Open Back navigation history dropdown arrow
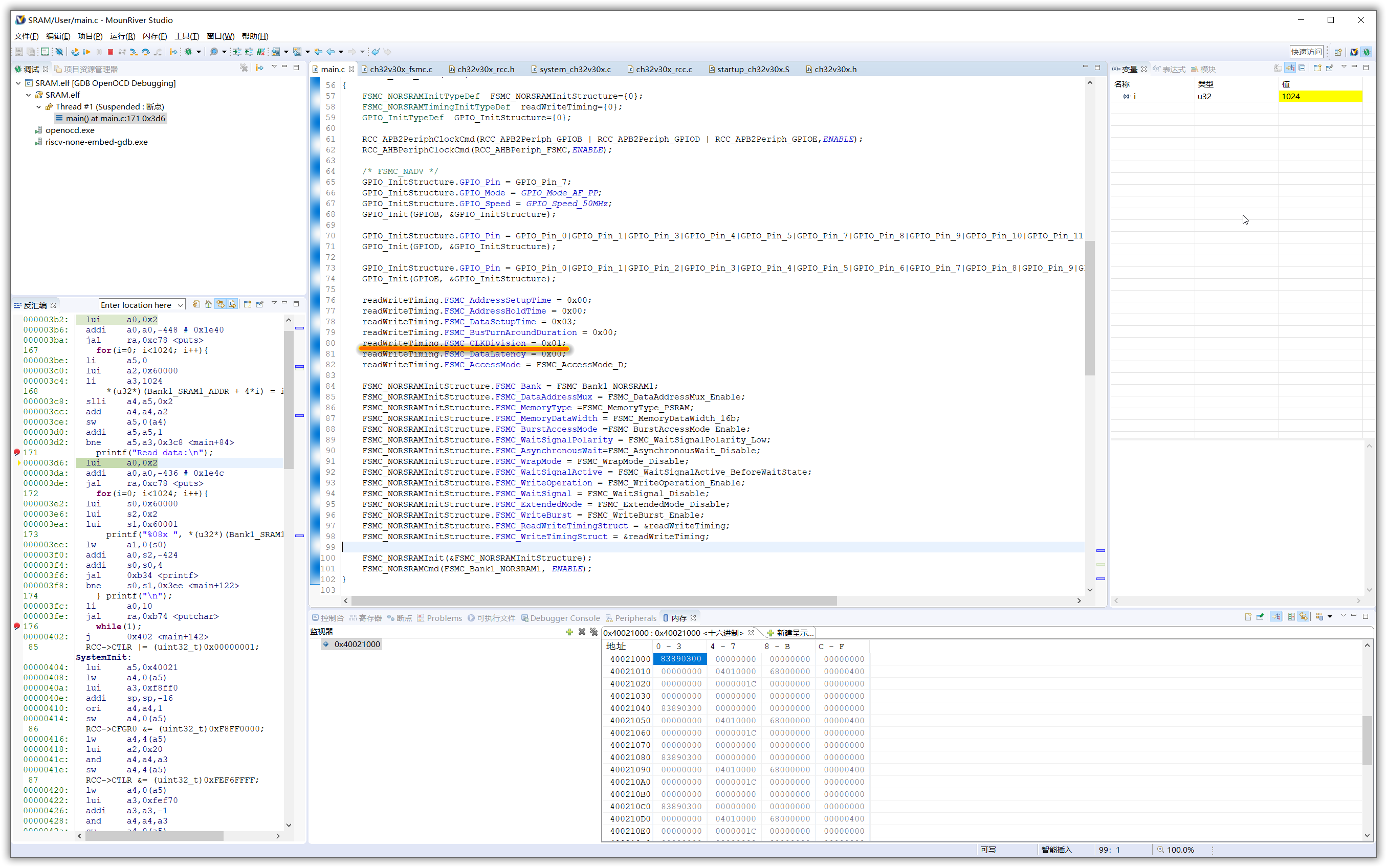1387x868 pixels. [x=341, y=52]
